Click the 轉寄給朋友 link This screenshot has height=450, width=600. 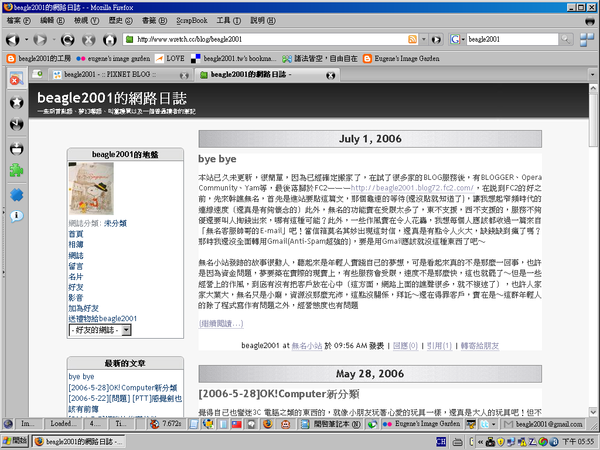(480, 346)
